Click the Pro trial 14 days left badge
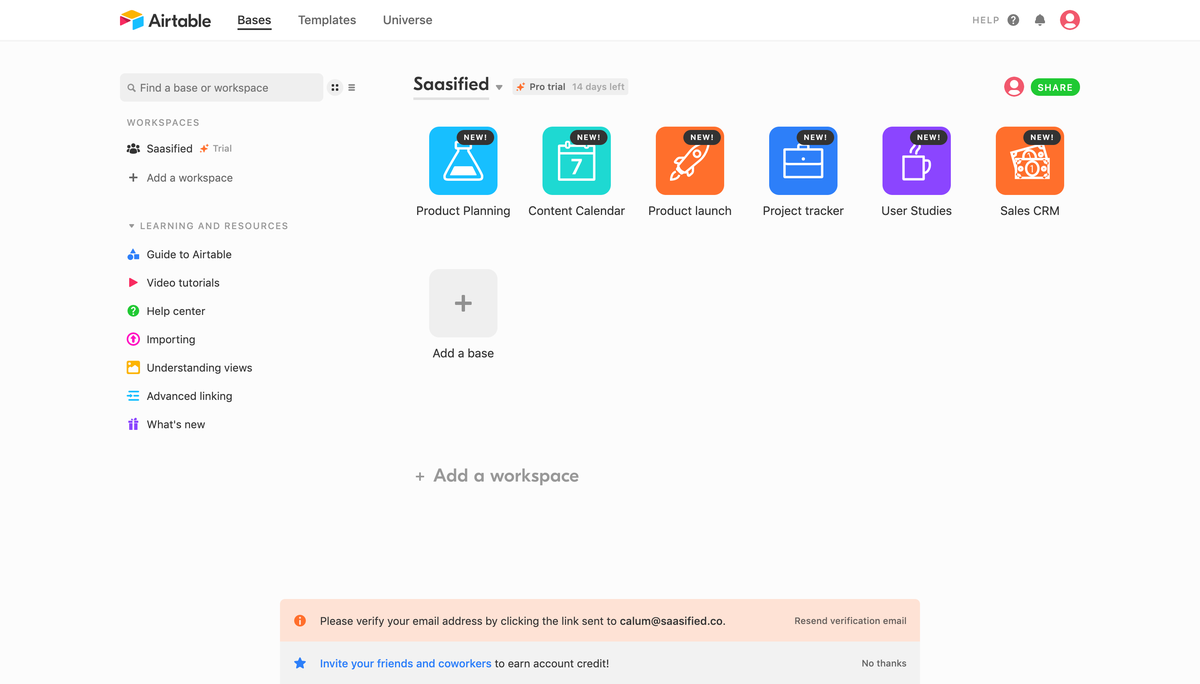 570,87
